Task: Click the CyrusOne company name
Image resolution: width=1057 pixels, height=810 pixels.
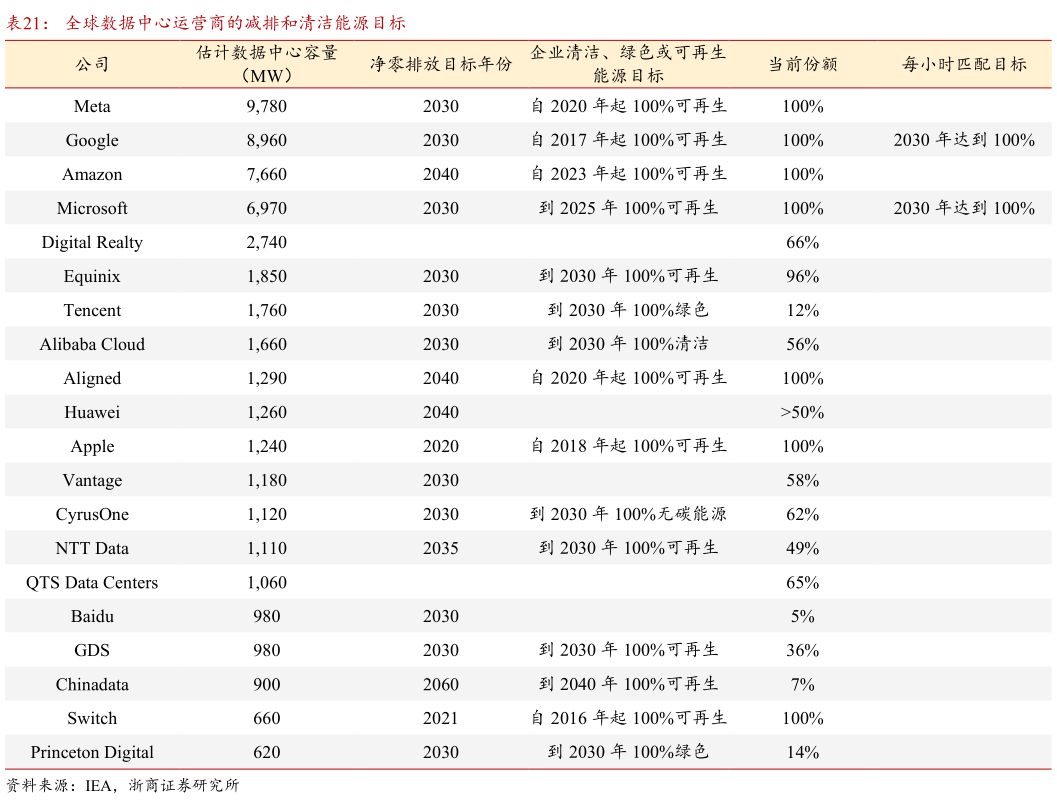Action: coord(92,515)
